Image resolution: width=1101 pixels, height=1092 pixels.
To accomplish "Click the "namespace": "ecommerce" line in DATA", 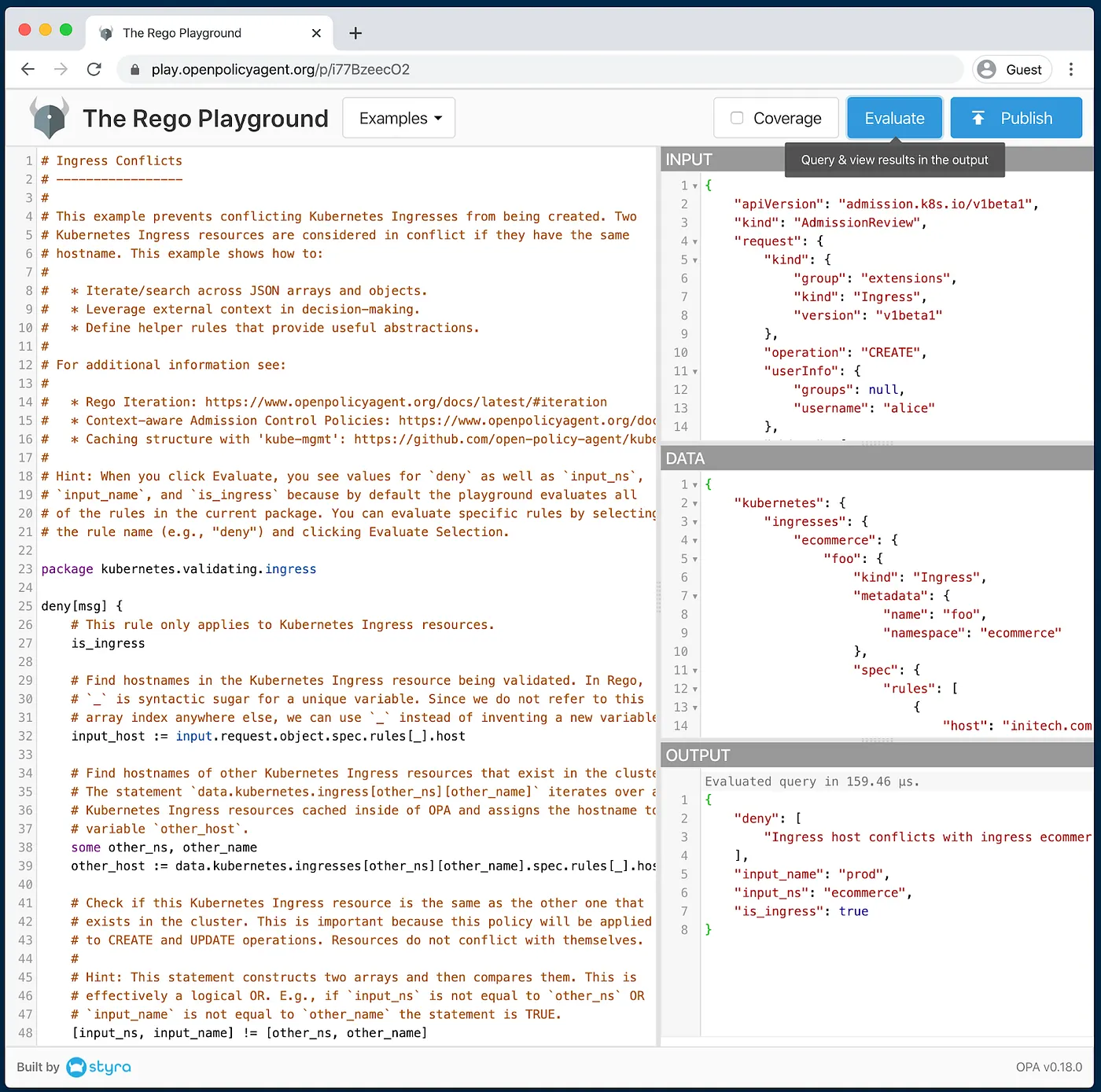I will tap(972, 634).
